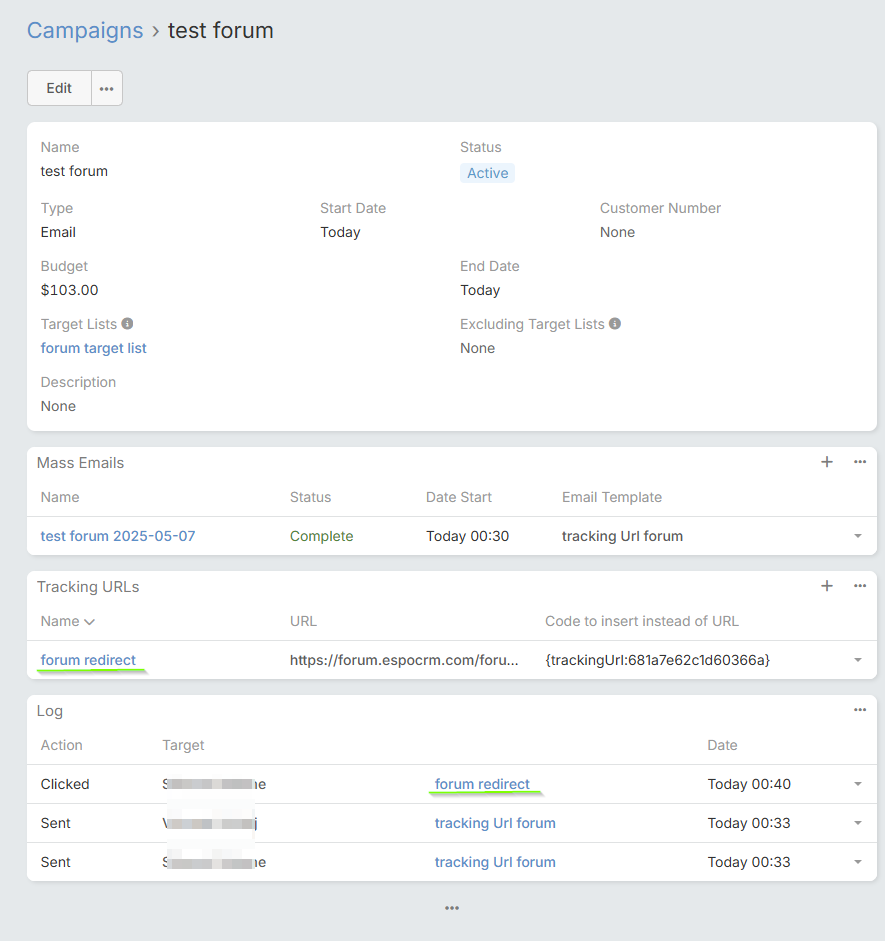This screenshot has height=941, width=885.
Task: Open the Log panel three-dot menu
Action: (x=860, y=710)
